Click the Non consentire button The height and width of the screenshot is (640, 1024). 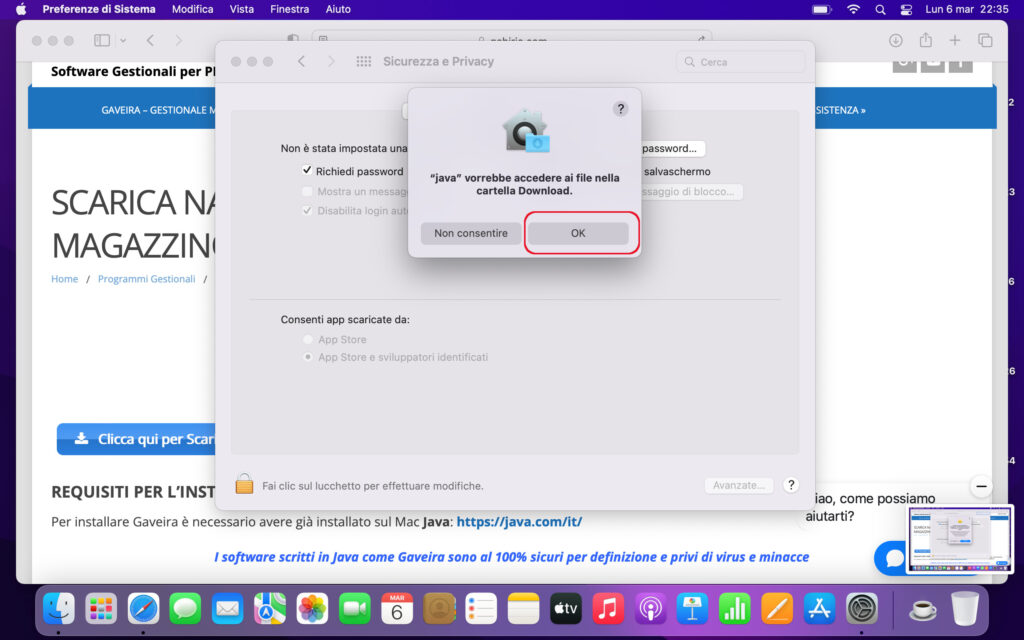(471, 233)
